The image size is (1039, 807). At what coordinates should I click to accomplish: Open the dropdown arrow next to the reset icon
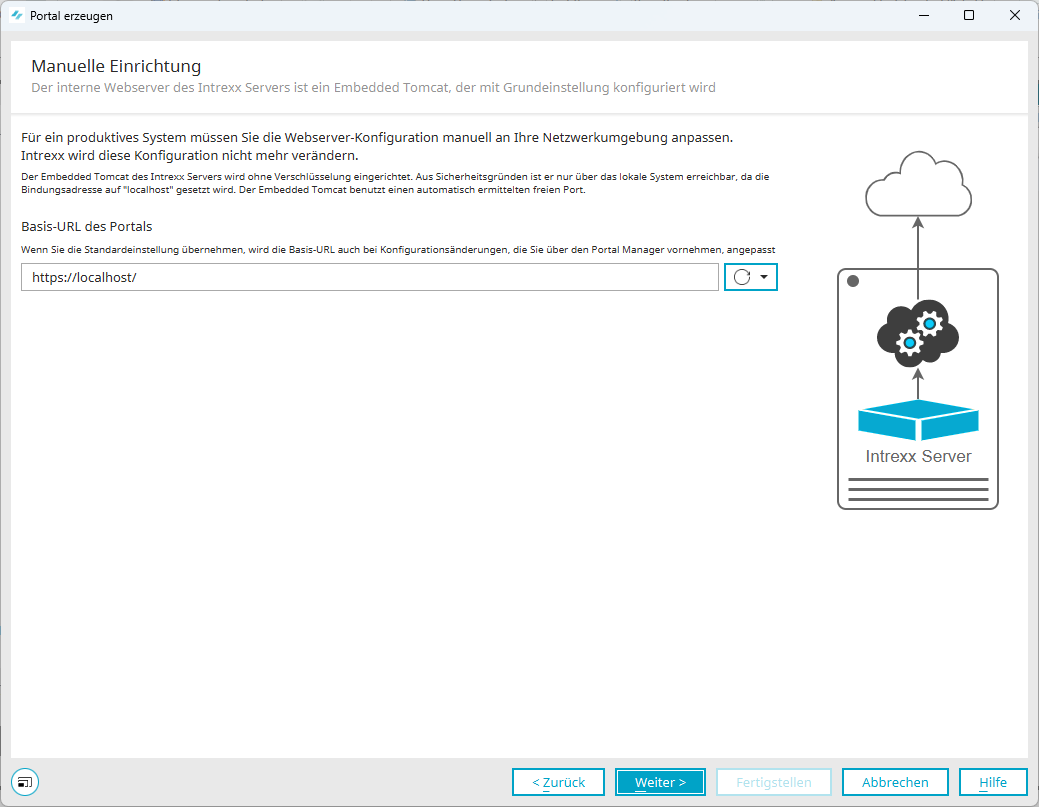click(764, 277)
